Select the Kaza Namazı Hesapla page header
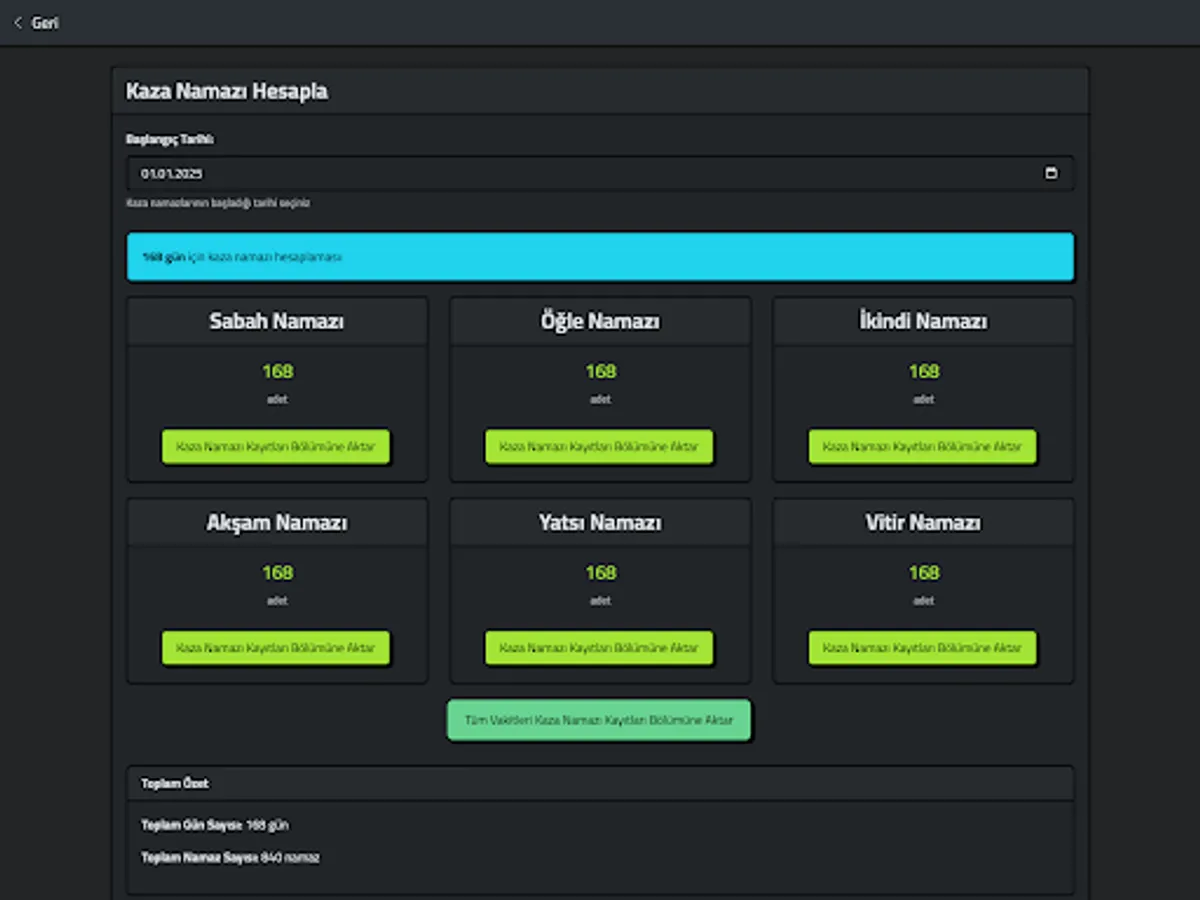The width and height of the screenshot is (1200, 900). tap(226, 91)
